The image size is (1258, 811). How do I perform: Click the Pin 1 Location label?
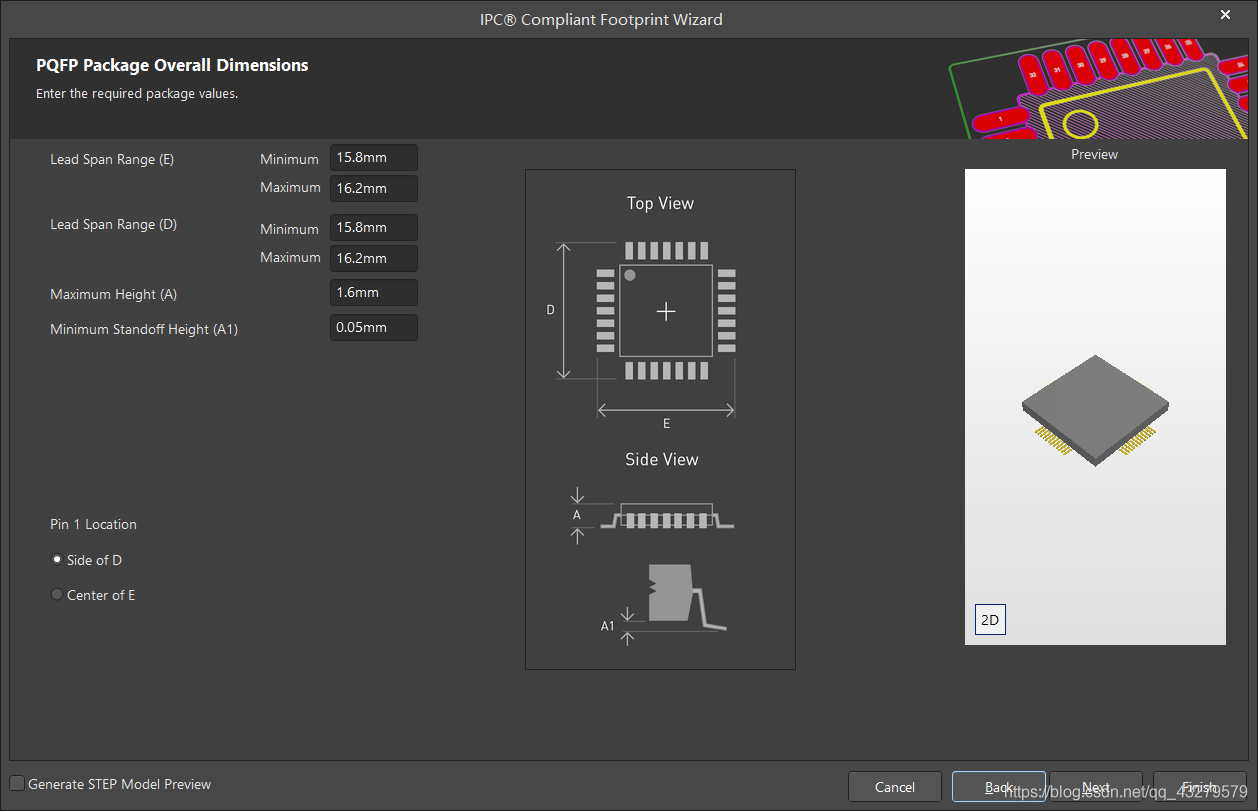tap(93, 524)
